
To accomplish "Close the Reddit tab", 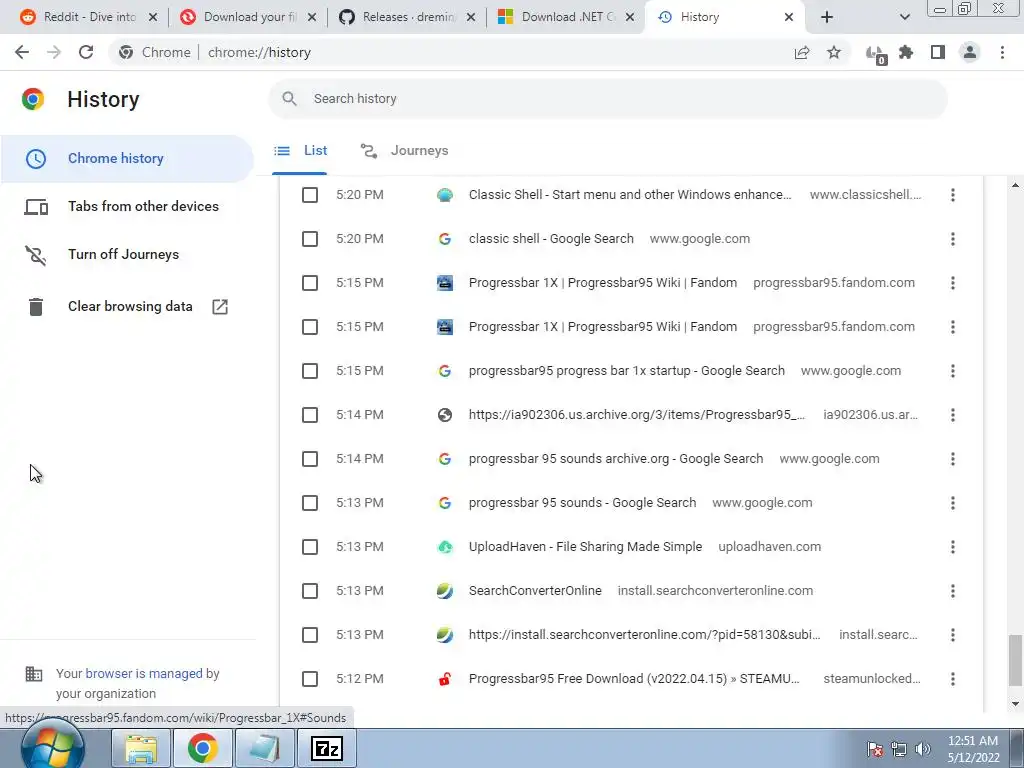I will click(153, 17).
